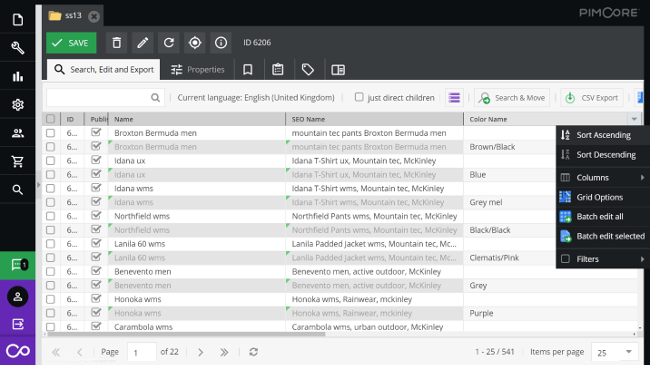Viewport: 650px width, 365px height.
Task: Expand the Columns submenu
Action: tap(603, 178)
